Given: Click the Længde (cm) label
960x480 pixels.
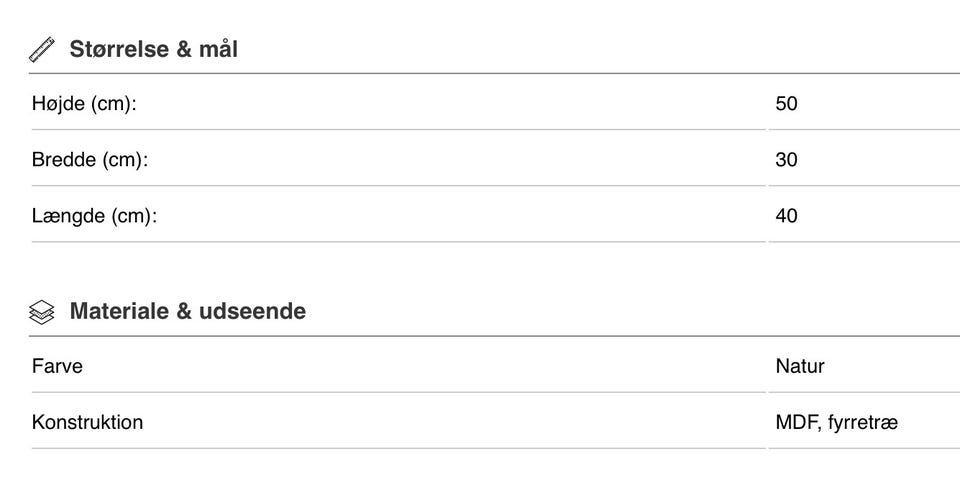Looking at the screenshot, I should coord(94,215).
